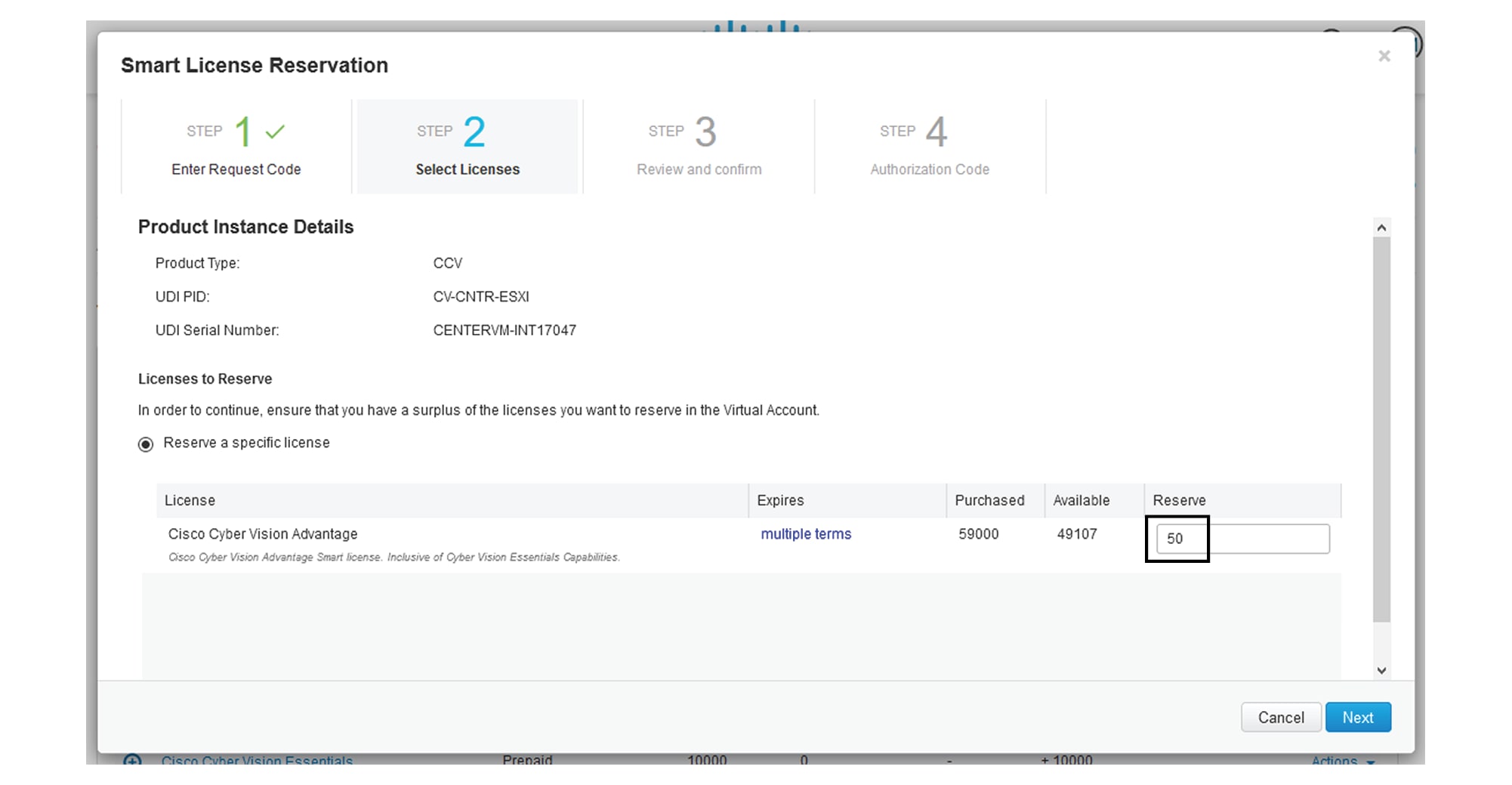This screenshot has width=1512, height=785.
Task: Click the scrollbar up arrow
Action: tap(1381, 227)
